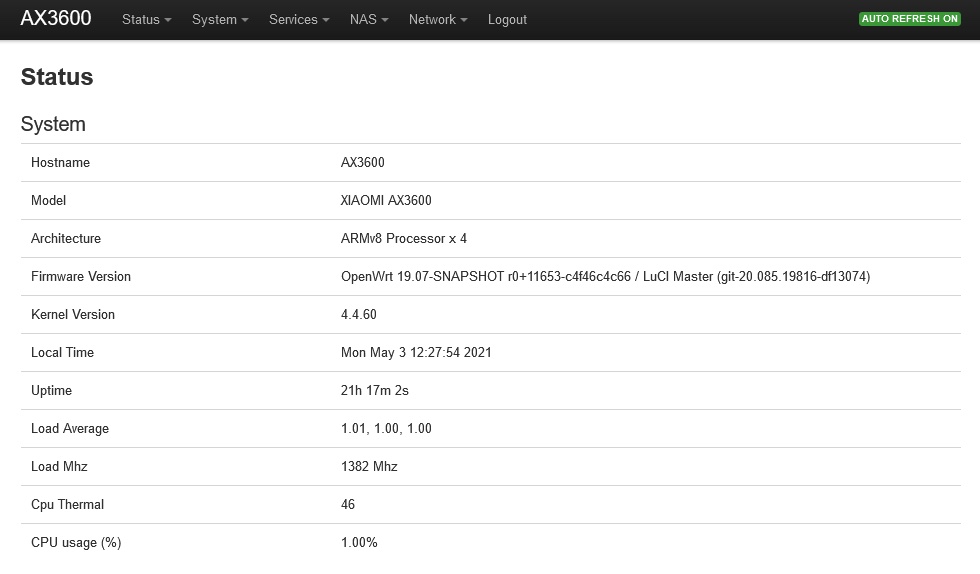
Task: Click the Logout link
Action: coord(507,19)
